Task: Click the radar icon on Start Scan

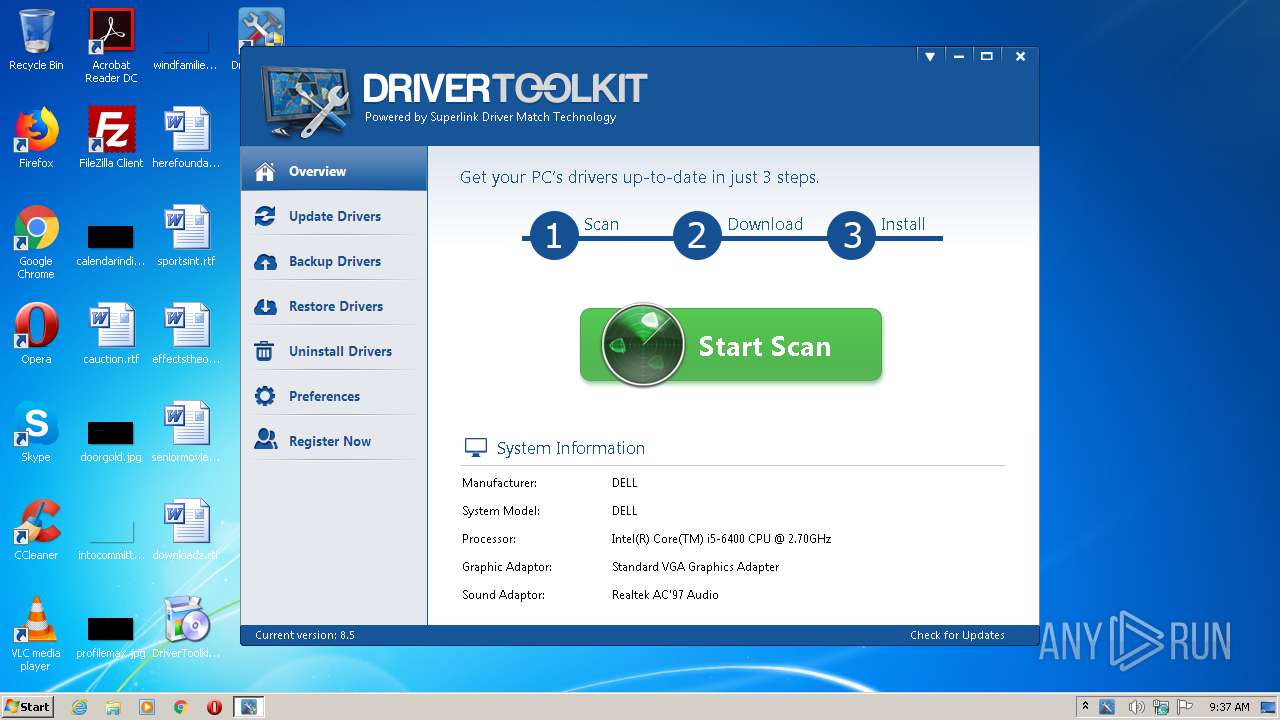Action: [642, 345]
